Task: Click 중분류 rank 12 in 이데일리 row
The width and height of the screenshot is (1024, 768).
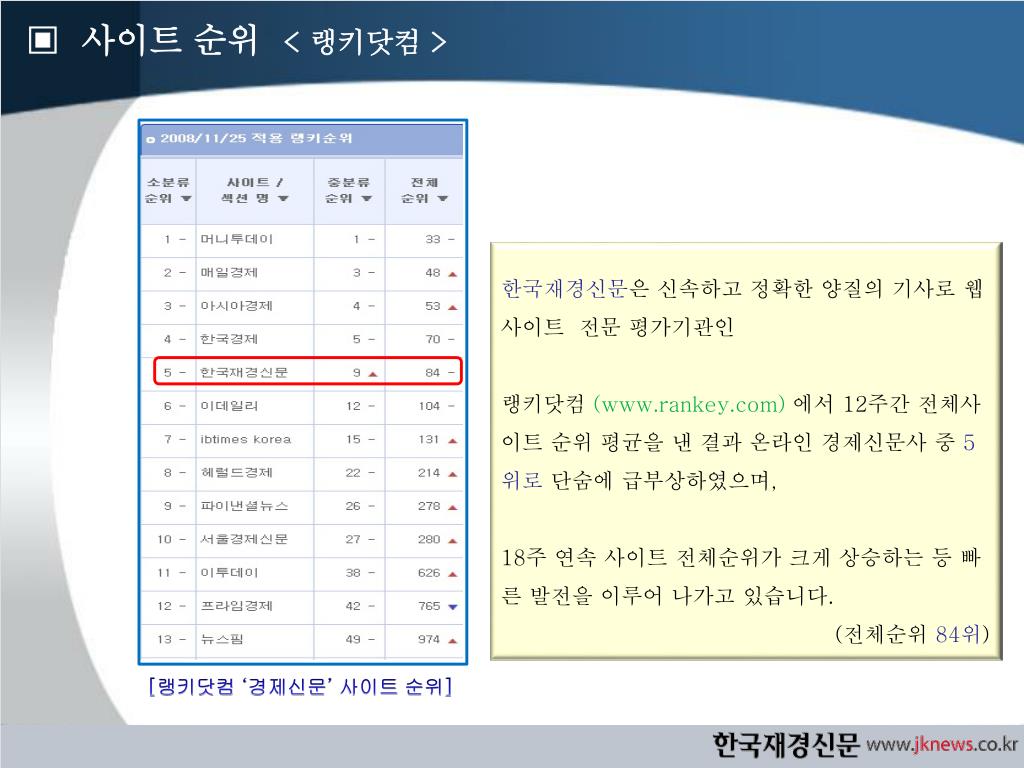Action: pyautogui.click(x=353, y=406)
